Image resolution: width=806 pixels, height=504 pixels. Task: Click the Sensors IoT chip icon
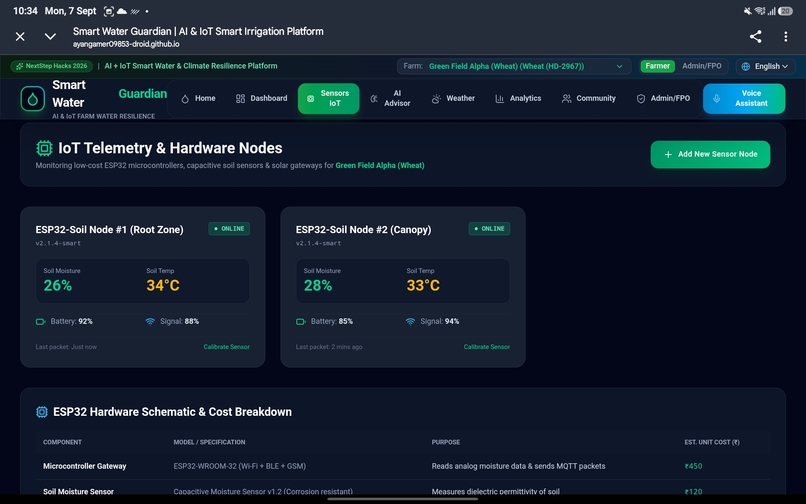click(310, 99)
